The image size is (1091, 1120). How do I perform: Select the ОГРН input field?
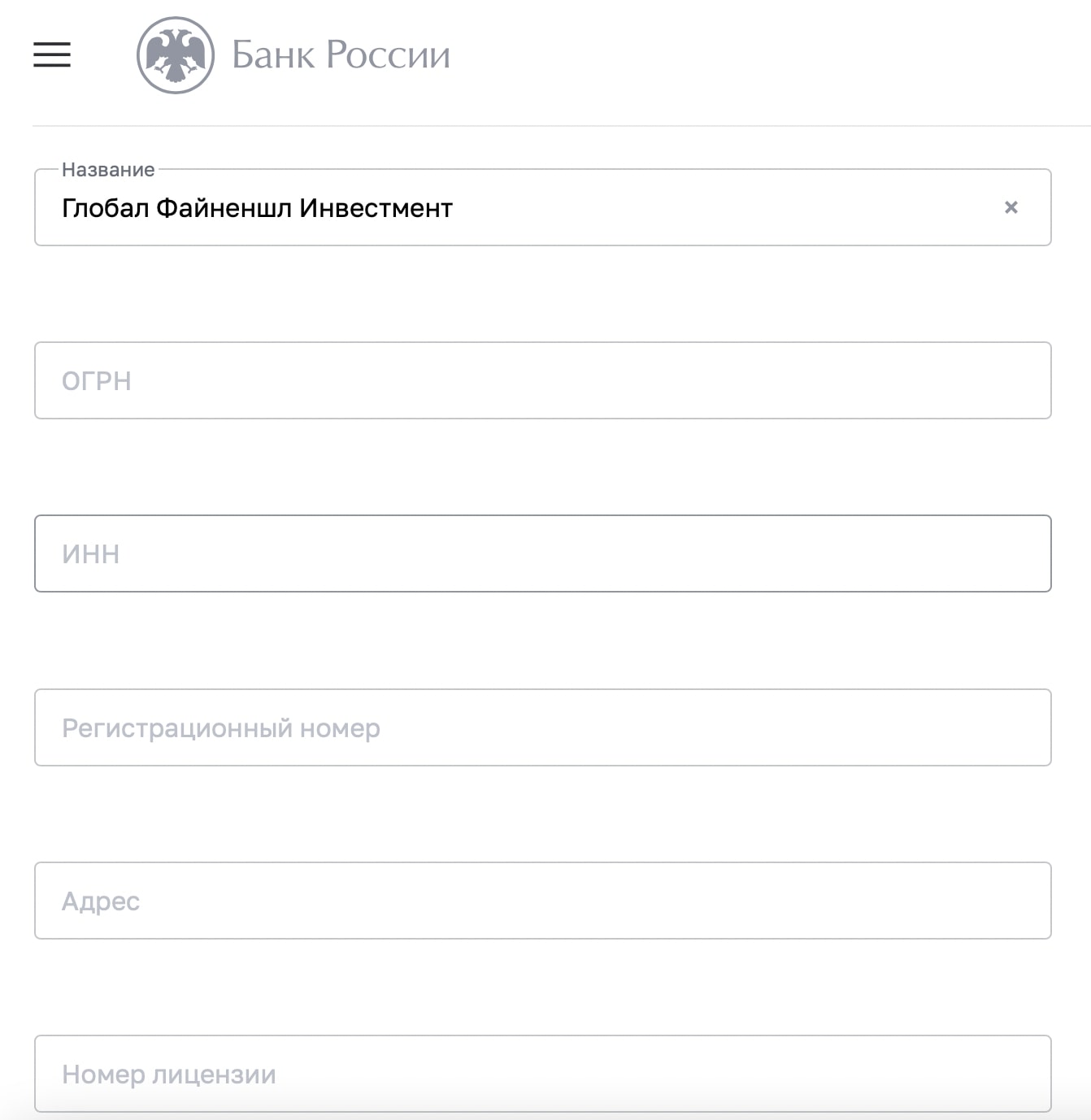(543, 380)
